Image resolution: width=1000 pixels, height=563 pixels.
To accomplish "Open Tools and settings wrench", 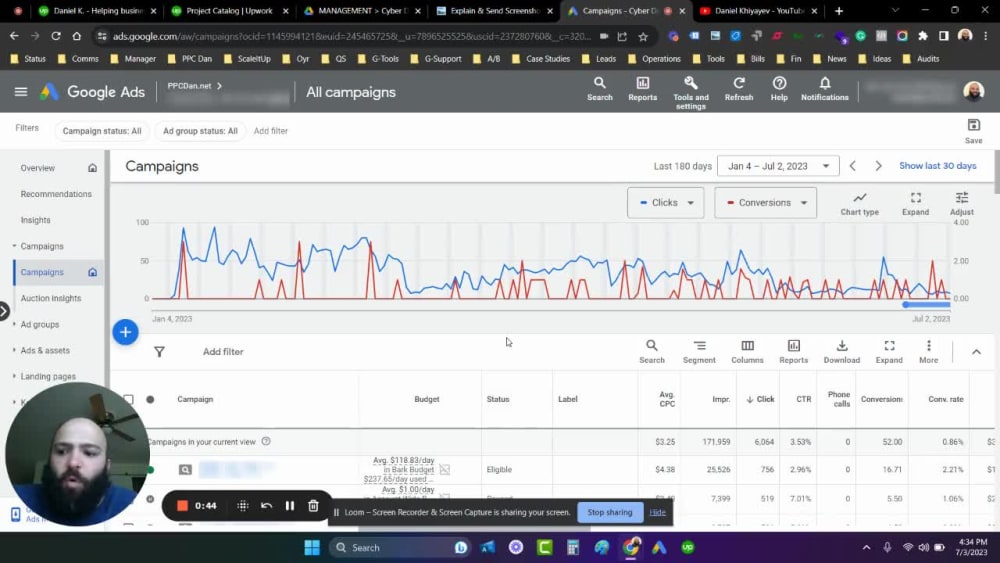I will (691, 93).
